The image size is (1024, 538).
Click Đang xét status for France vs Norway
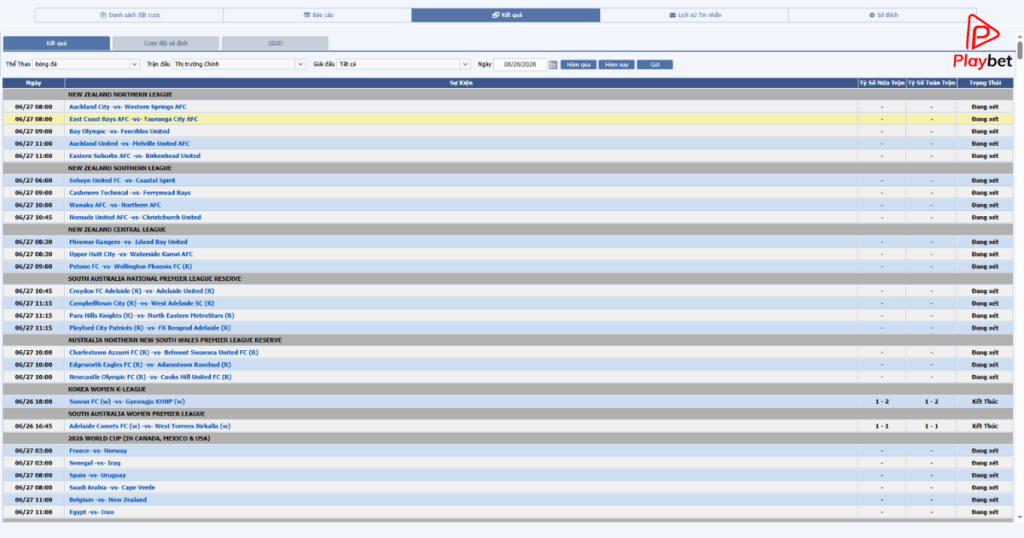point(985,451)
